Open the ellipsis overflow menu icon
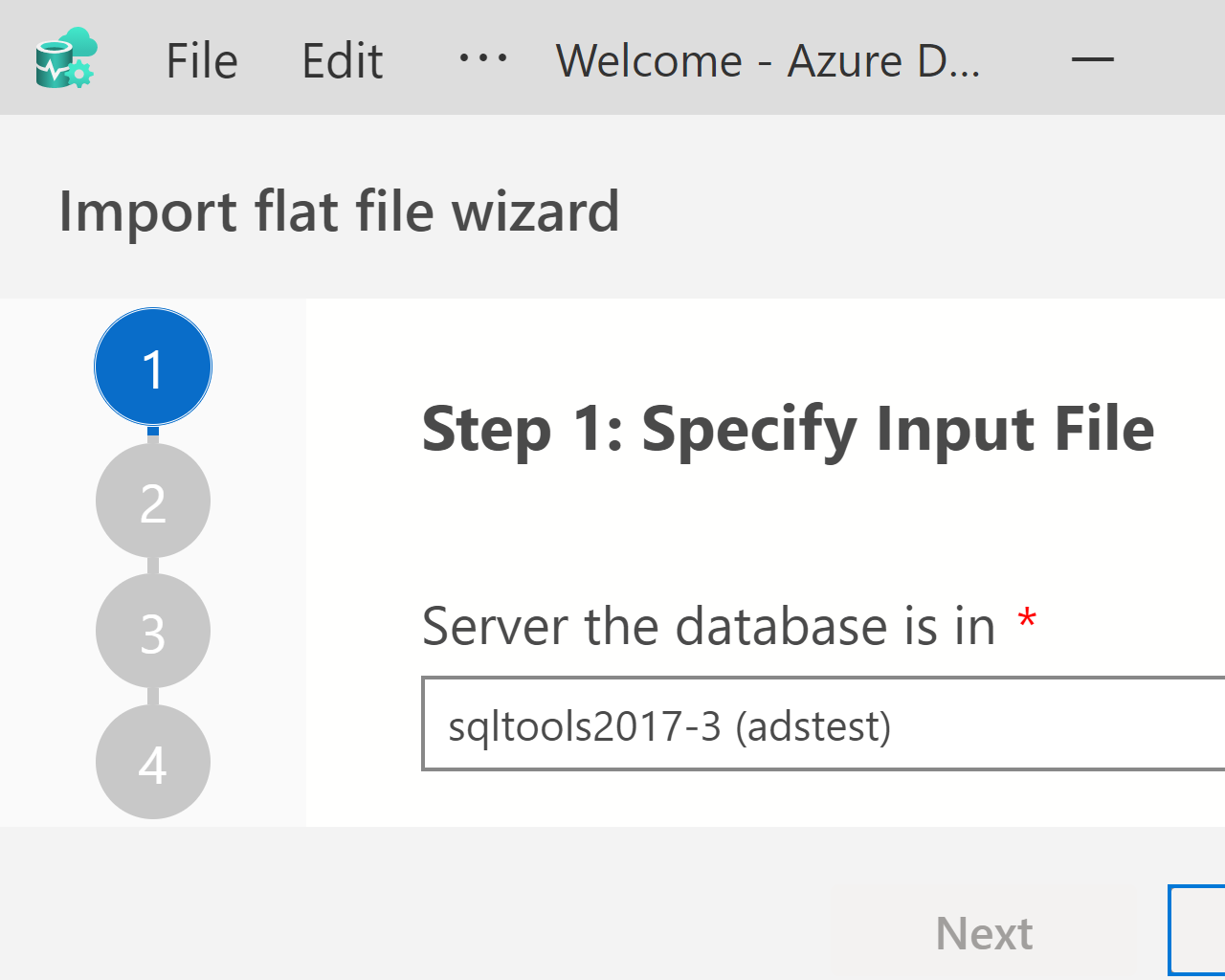Screen dimensions: 1225x980 481,59
